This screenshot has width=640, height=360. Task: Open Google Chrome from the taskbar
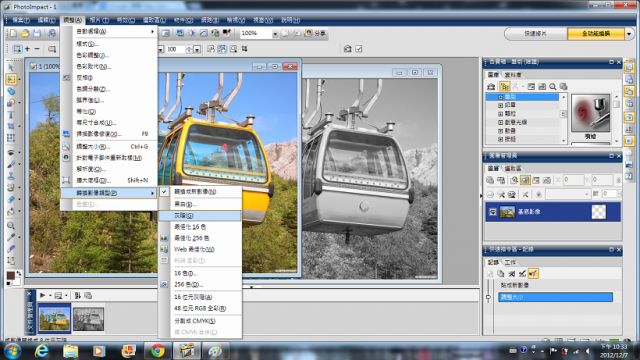coord(158,351)
